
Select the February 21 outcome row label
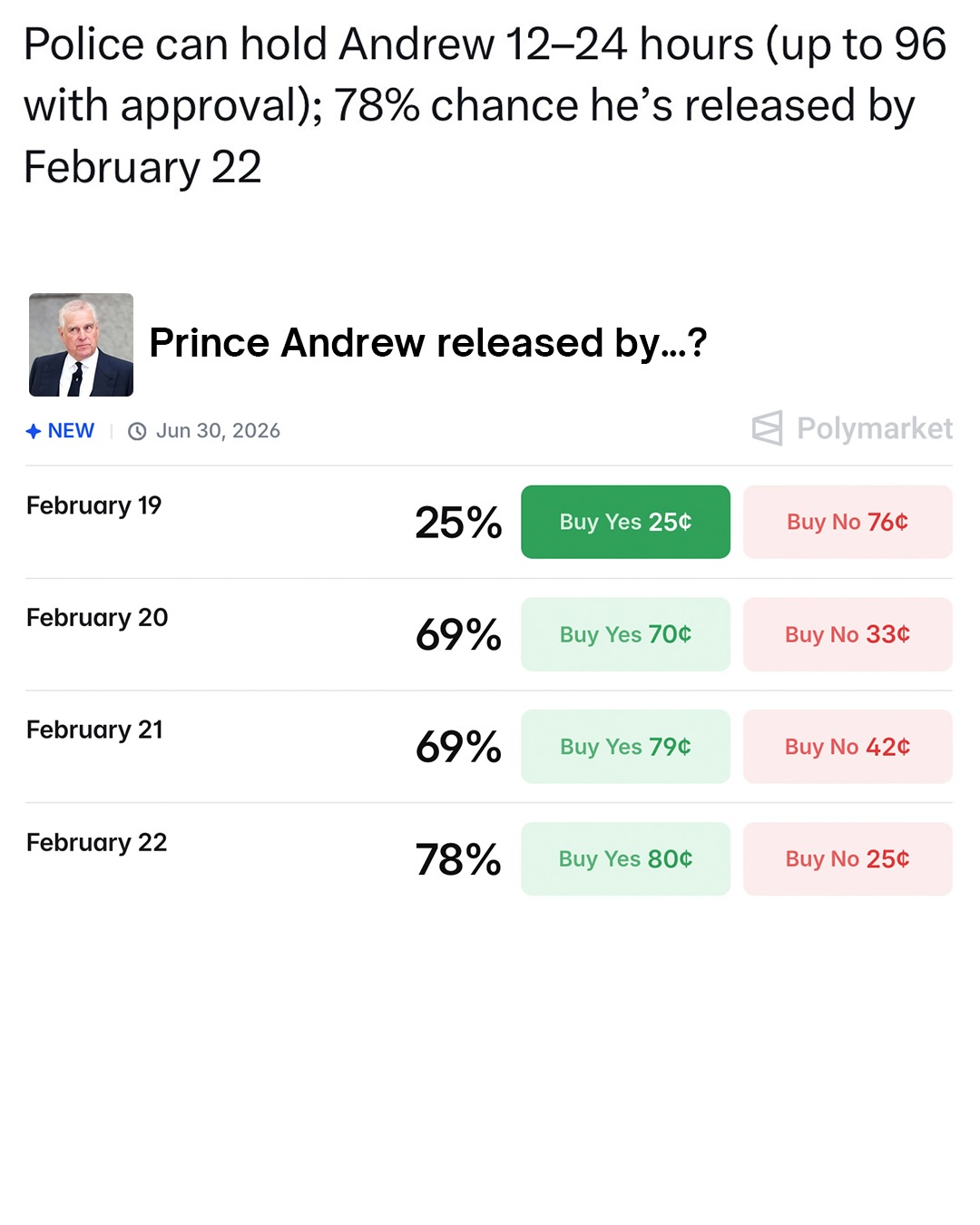tap(95, 730)
